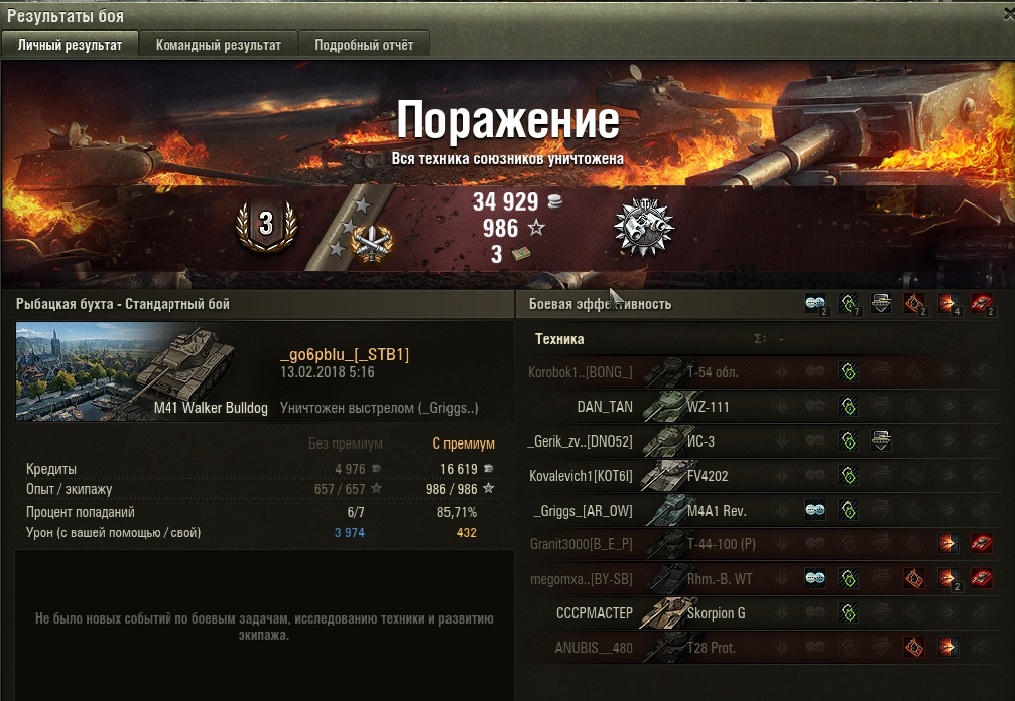Viewport: 1015px width, 701px height.
Task: Click the battle hero medal icon
Action: tap(643, 227)
